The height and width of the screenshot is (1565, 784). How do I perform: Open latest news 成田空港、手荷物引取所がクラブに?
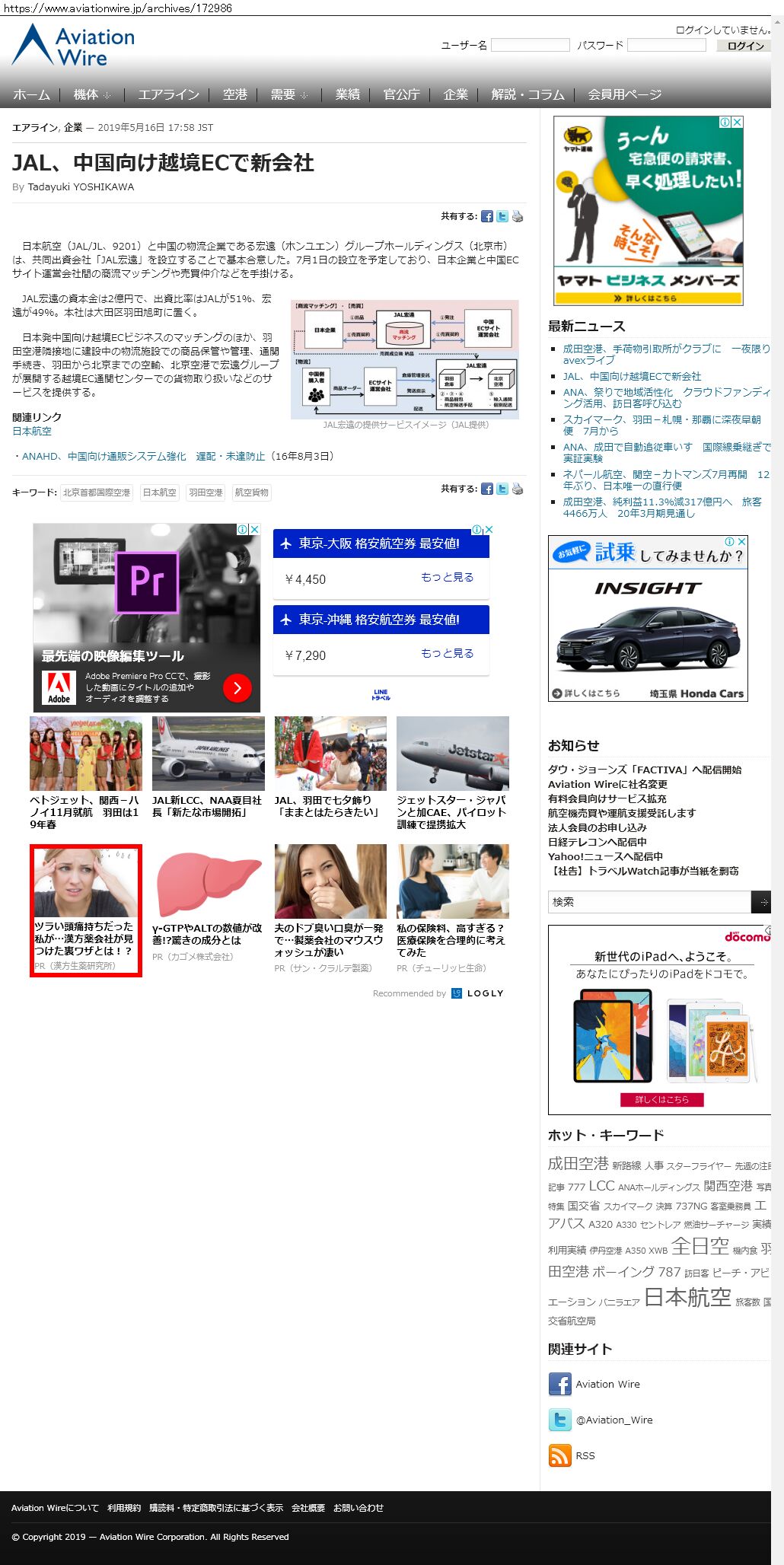(667, 354)
